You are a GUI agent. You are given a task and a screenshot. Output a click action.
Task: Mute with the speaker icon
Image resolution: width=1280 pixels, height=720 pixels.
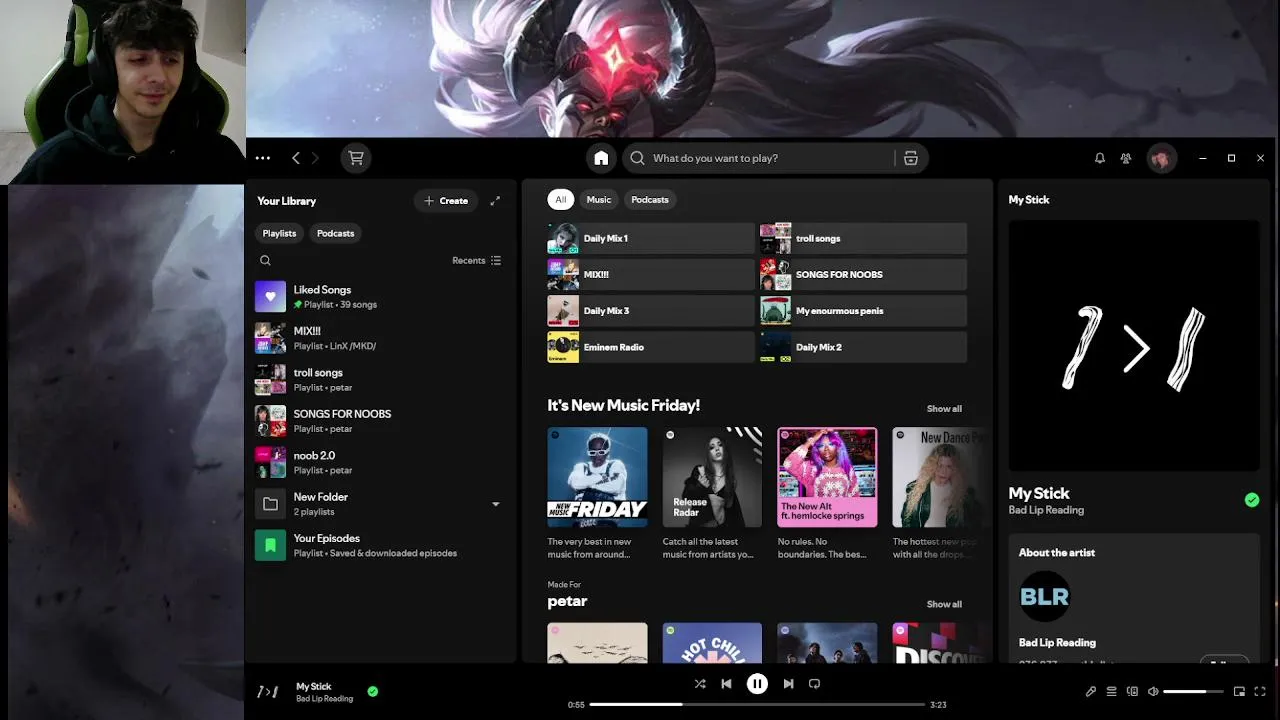click(x=1153, y=691)
